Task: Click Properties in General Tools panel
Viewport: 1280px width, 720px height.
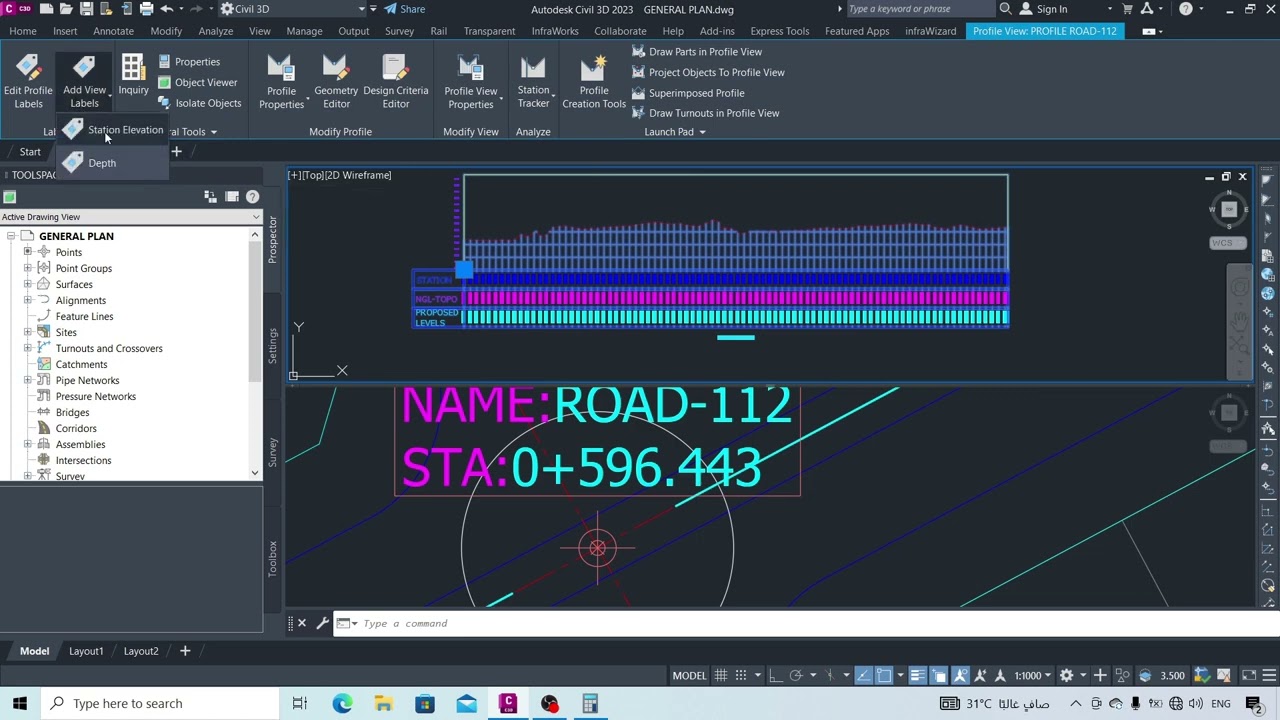Action: tap(188, 62)
